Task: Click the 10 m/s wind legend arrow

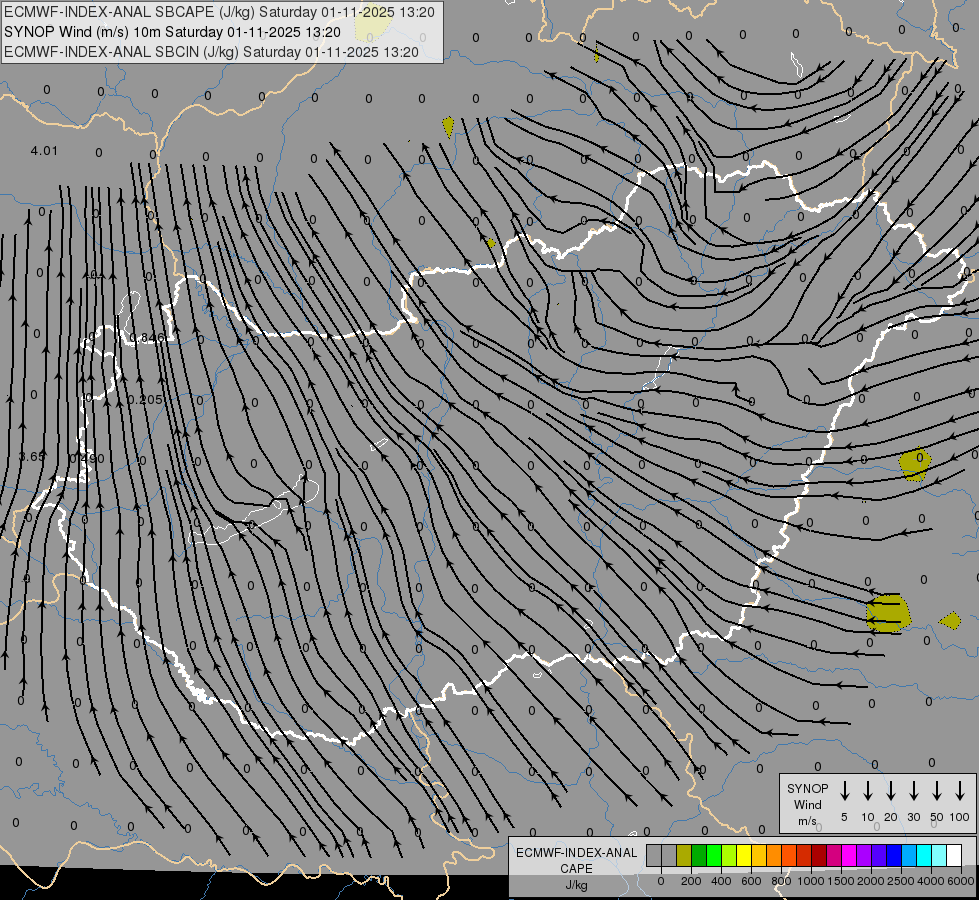Action: [867, 790]
